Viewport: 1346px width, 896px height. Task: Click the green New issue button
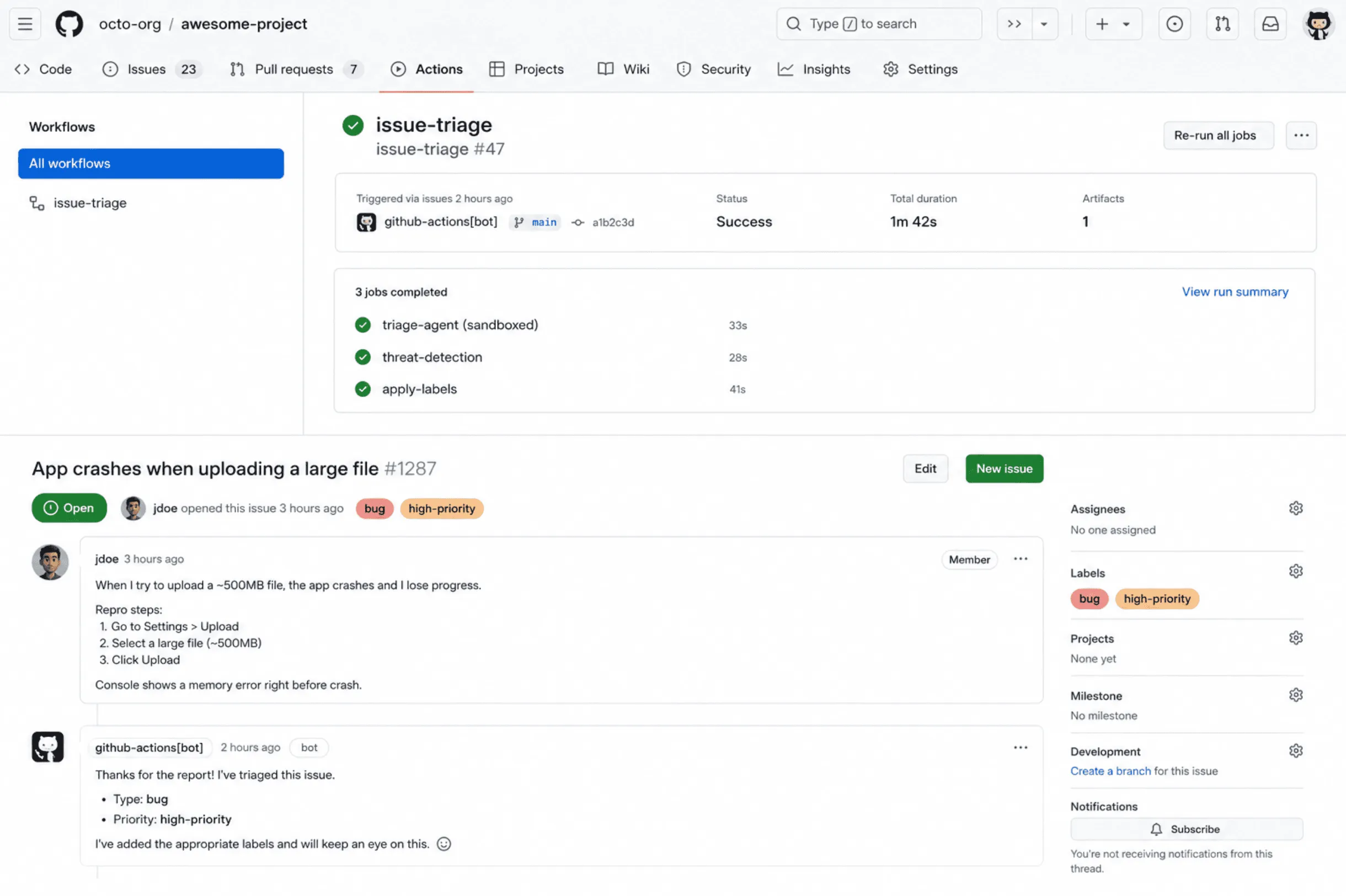(x=1004, y=468)
